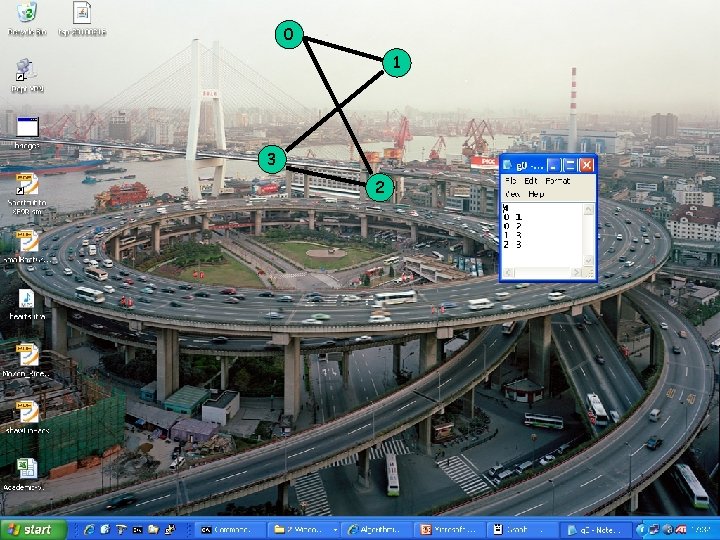Click the line "0 1" in Notepad
Viewport: 720px width, 540px height.
pyautogui.click(x=513, y=217)
